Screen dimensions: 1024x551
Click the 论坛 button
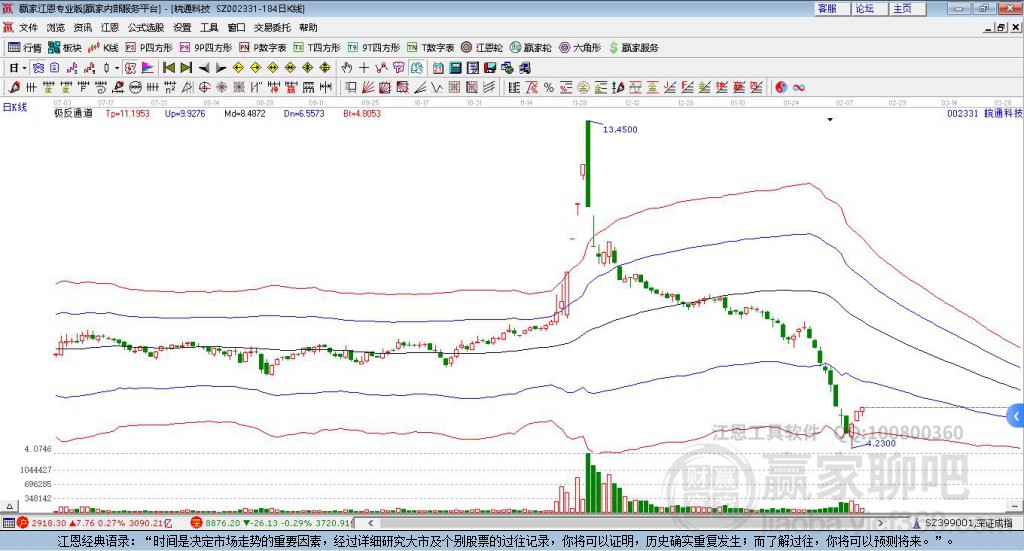870,8
